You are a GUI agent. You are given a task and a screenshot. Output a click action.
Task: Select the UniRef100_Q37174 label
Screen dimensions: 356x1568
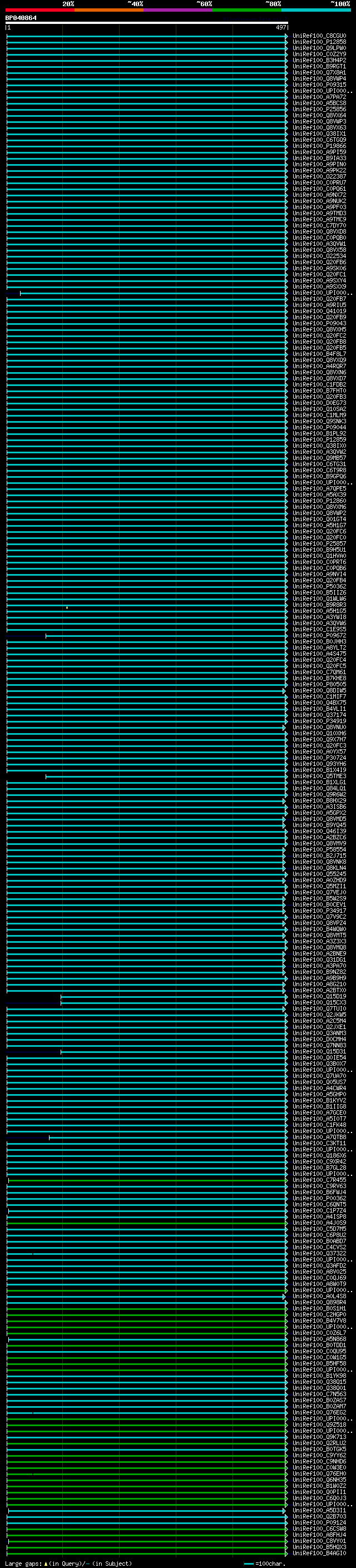click(x=319, y=715)
